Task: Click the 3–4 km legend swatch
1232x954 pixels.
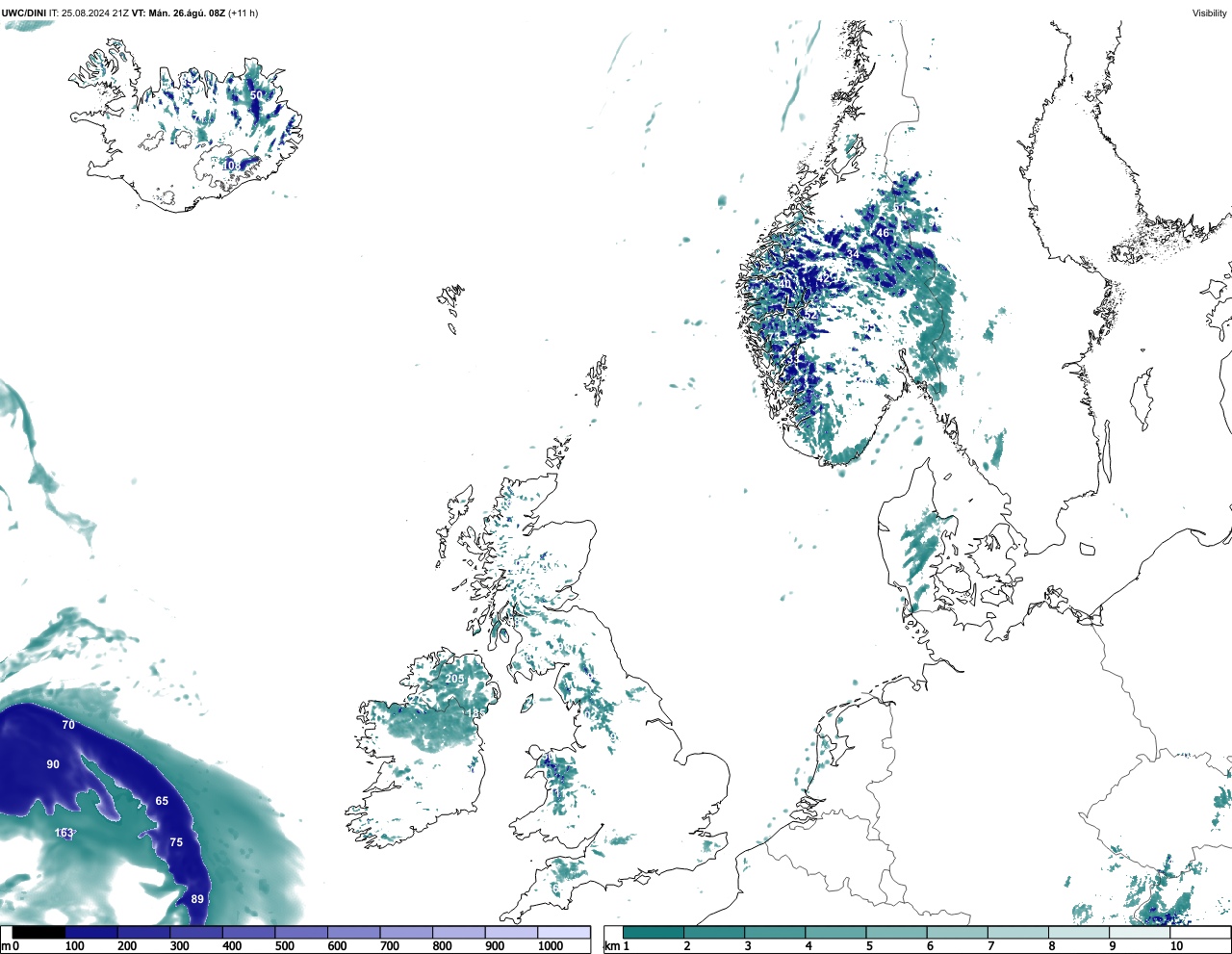Action: [775, 932]
